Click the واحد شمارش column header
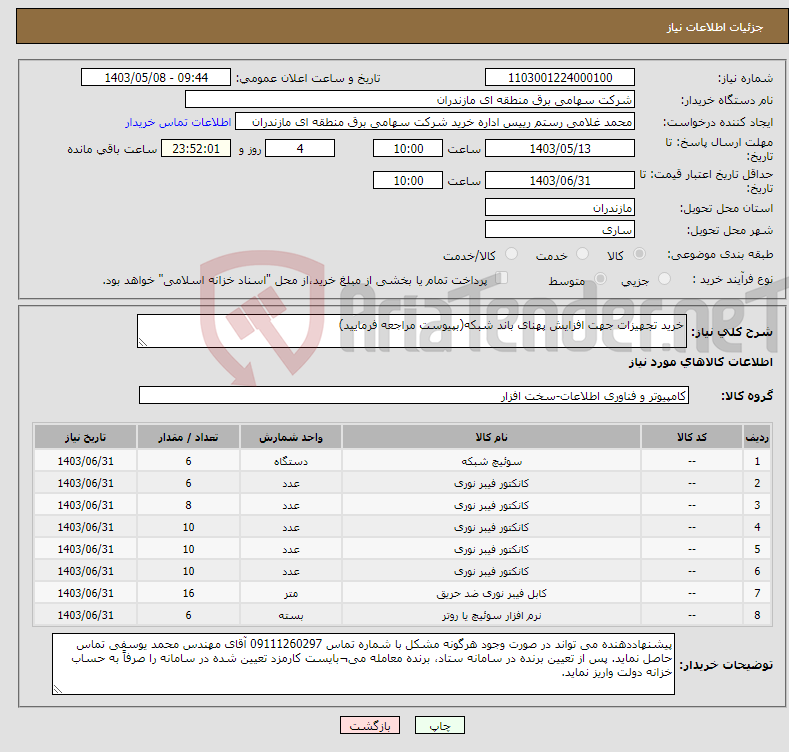Screen dimensions: 789x752 291,437
